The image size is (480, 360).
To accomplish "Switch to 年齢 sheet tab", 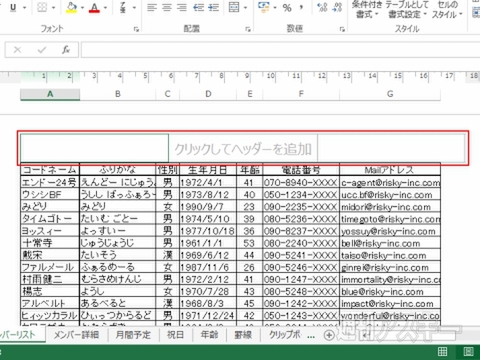I will pos(210,334).
